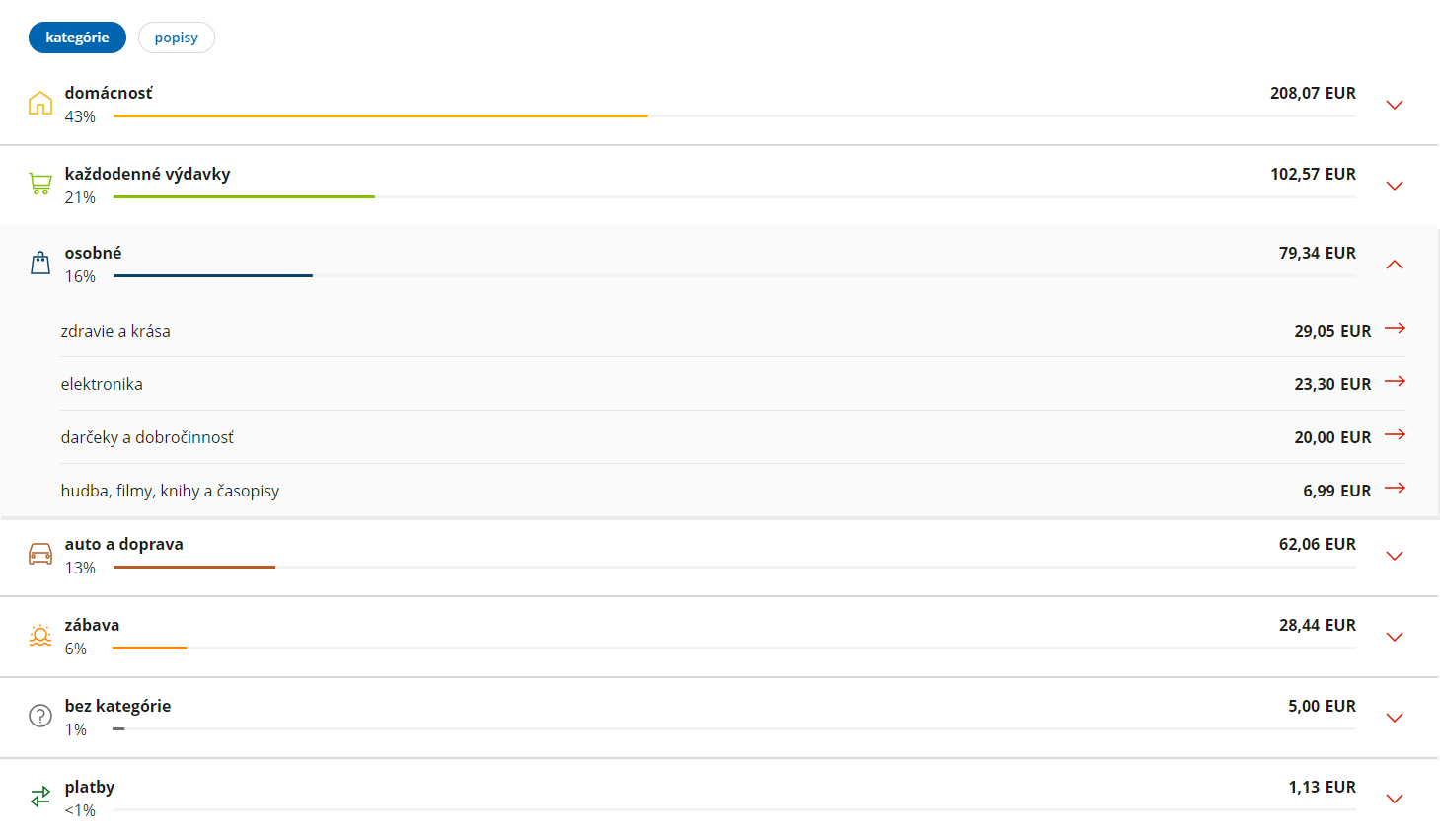Expand the každodenné výdavky chevron
The image size is (1440, 840).
[x=1395, y=186]
